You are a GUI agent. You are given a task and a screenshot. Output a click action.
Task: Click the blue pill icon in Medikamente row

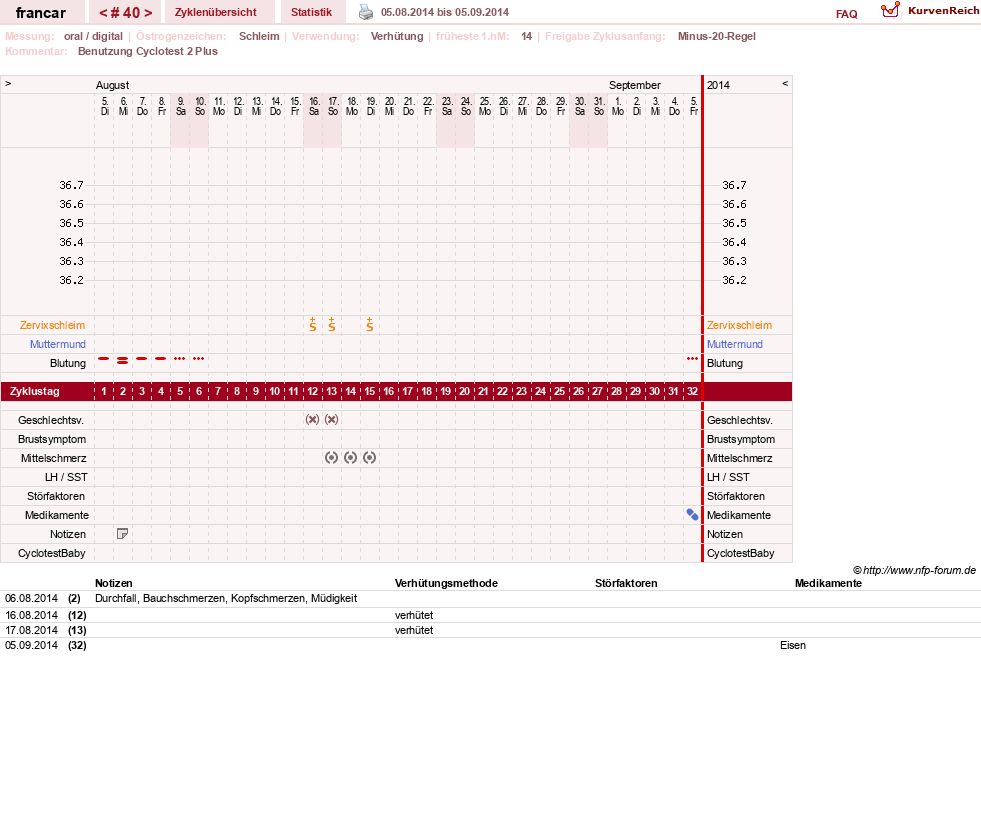click(692, 514)
